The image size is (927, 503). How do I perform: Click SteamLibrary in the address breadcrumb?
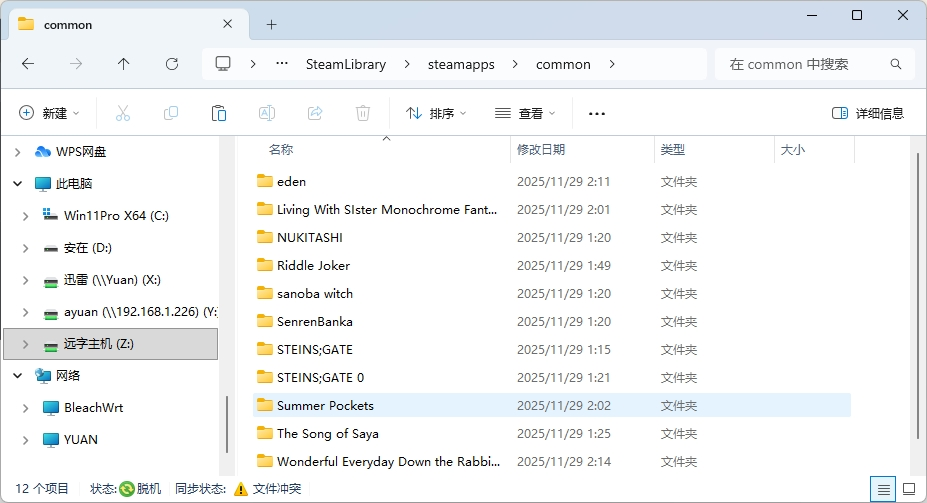pyautogui.click(x=345, y=64)
